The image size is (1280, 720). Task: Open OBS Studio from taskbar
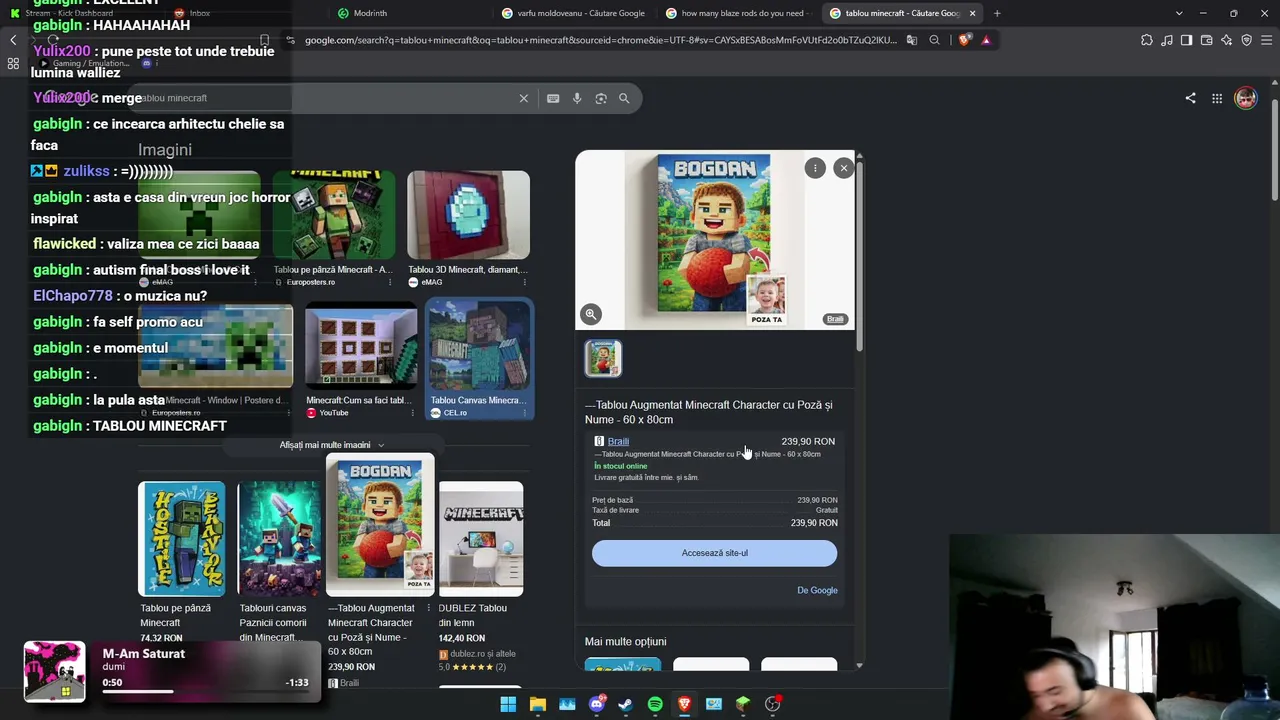tap(772, 704)
